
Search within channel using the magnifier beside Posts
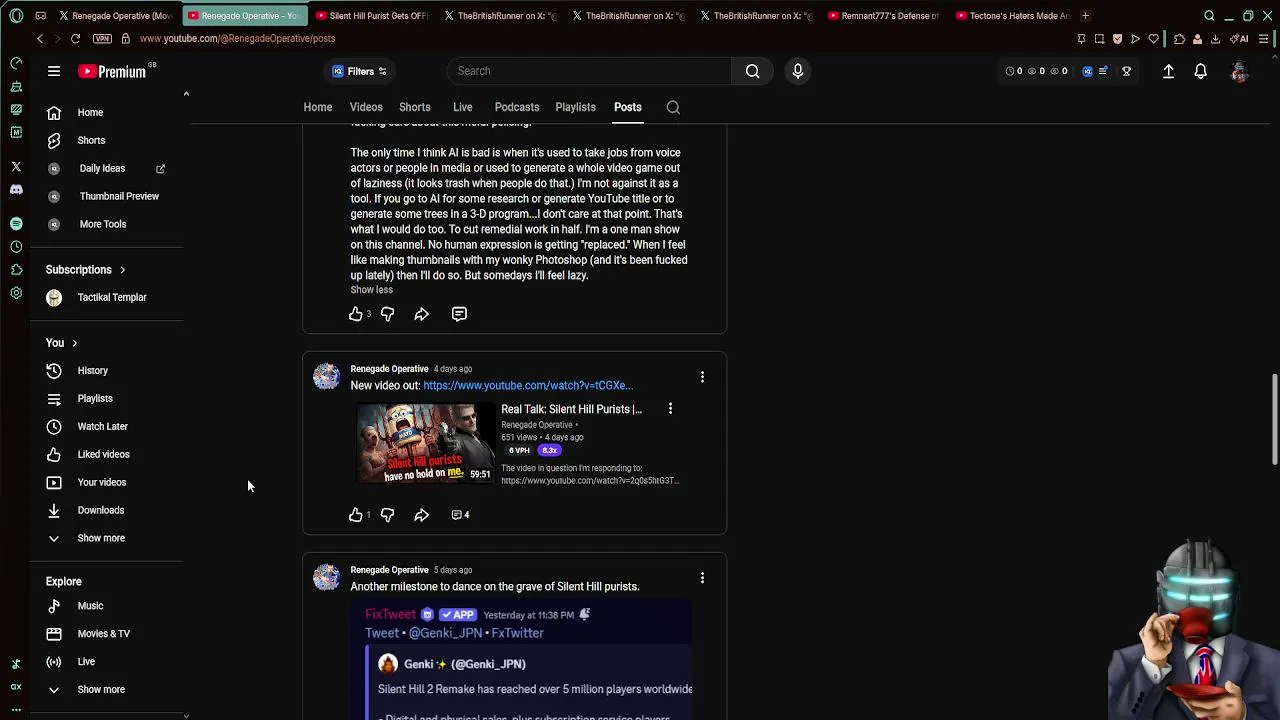[x=673, y=107]
